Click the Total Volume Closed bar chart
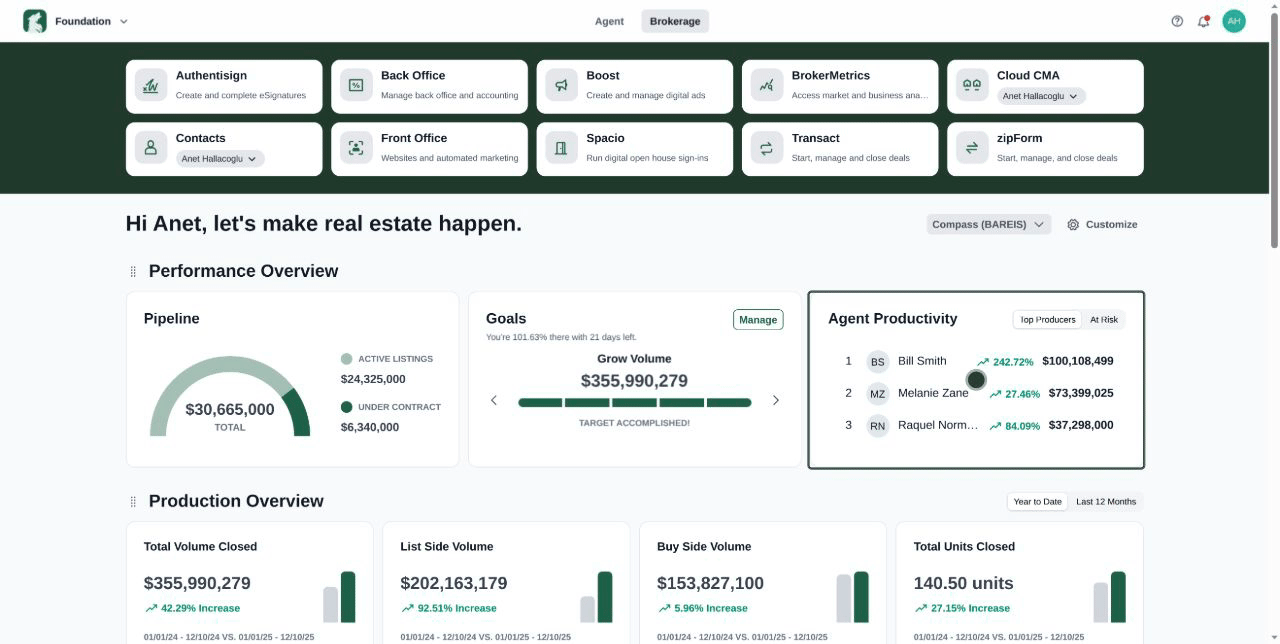 (x=339, y=597)
